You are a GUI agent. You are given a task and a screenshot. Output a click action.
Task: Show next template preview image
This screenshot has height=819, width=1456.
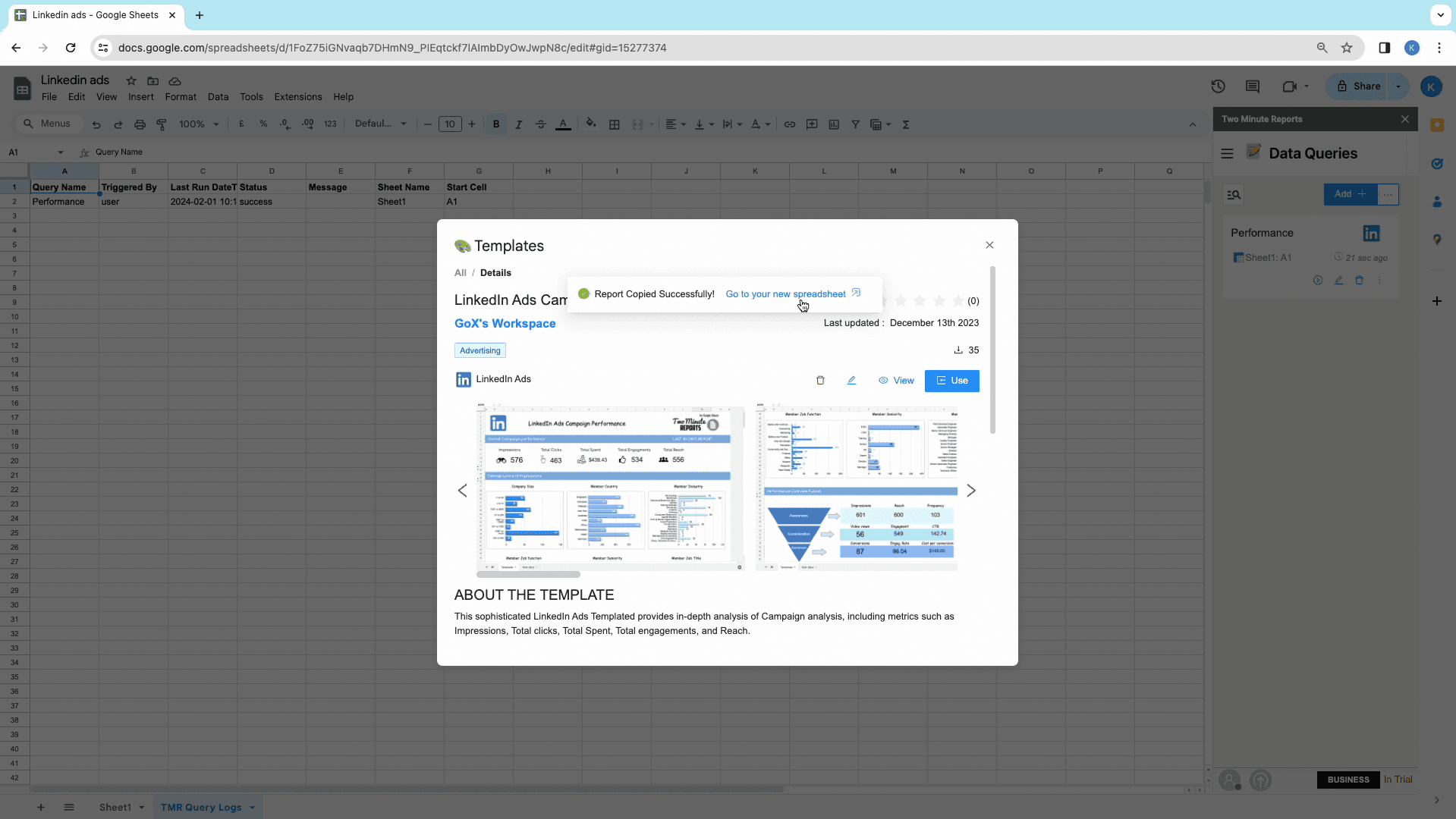(971, 491)
